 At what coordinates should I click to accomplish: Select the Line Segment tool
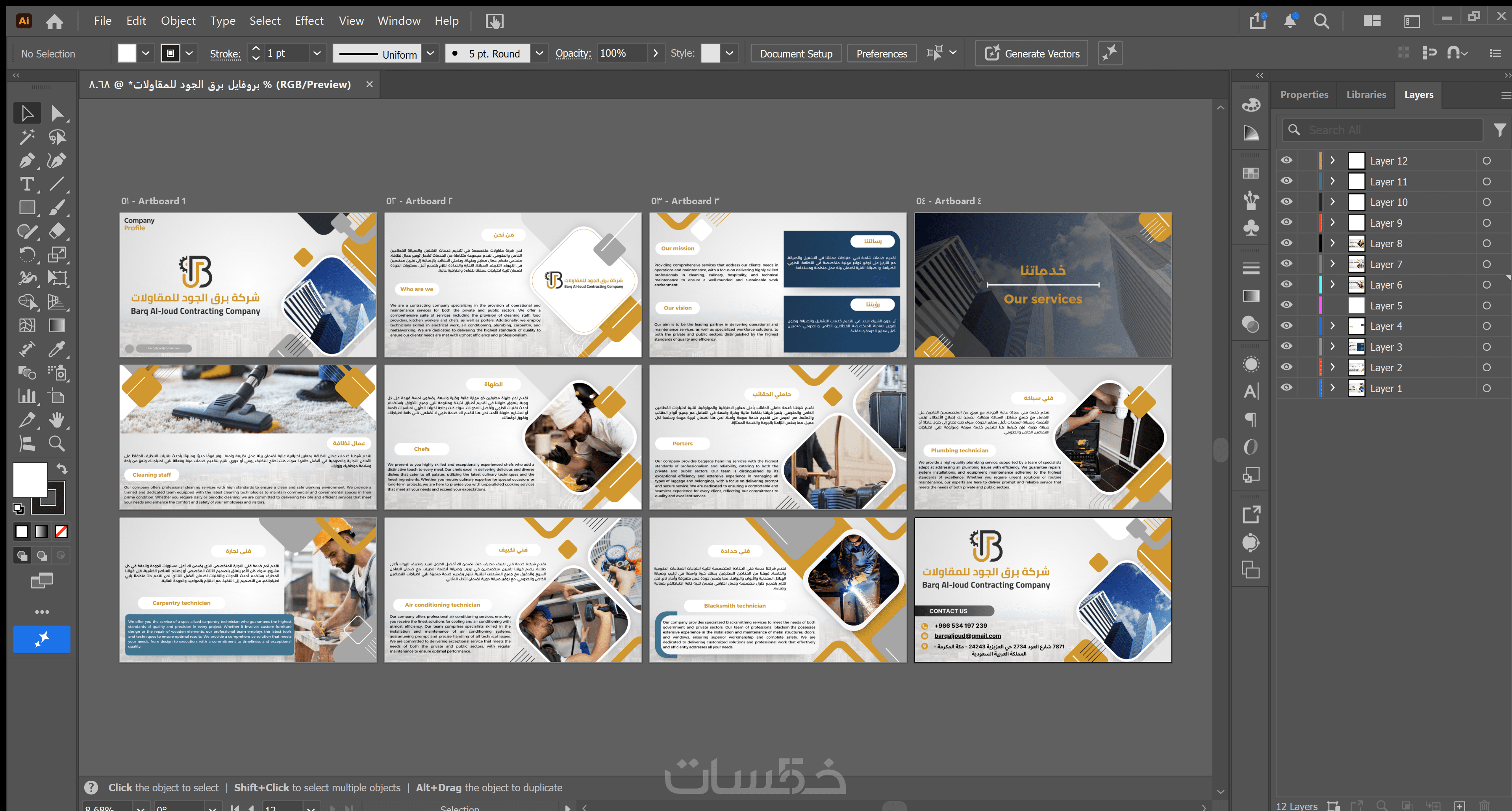point(57,184)
